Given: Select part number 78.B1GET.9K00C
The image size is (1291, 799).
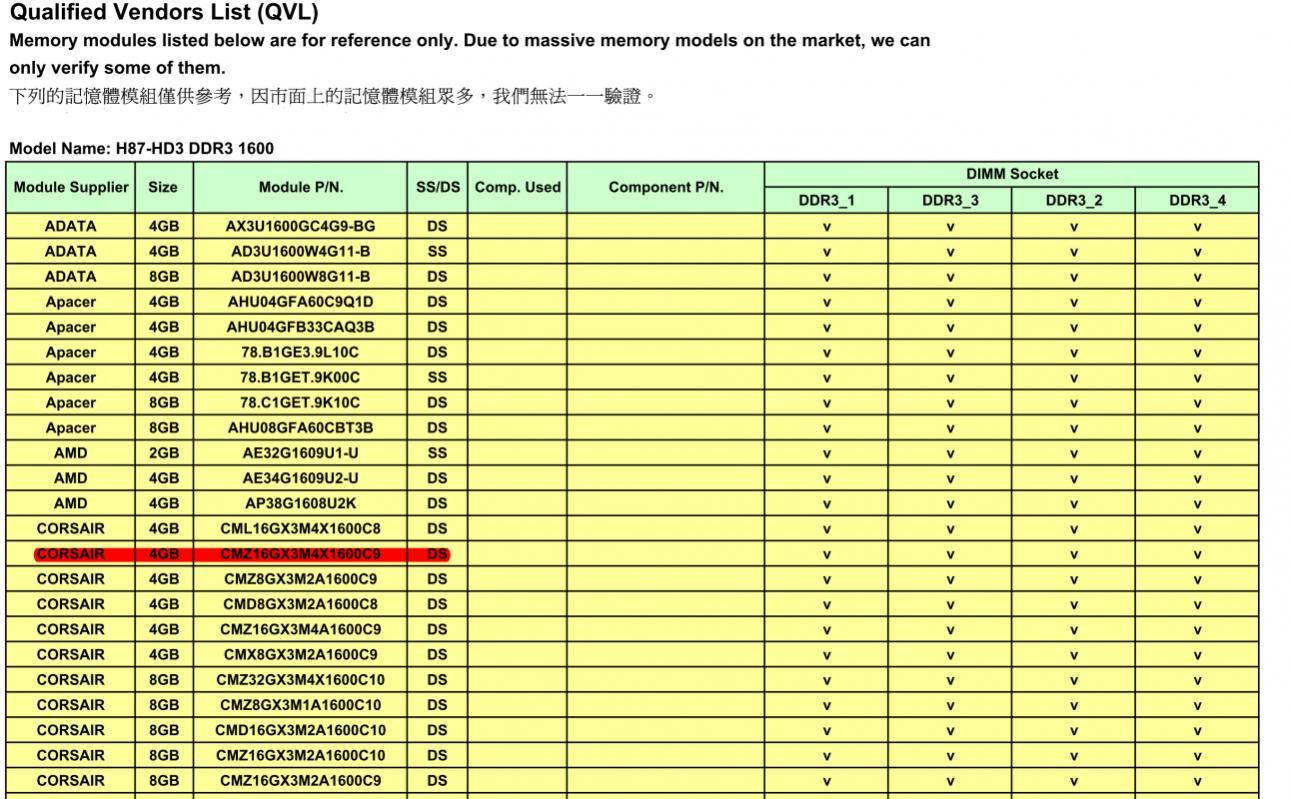Looking at the screenshot, I should (300, 377).
